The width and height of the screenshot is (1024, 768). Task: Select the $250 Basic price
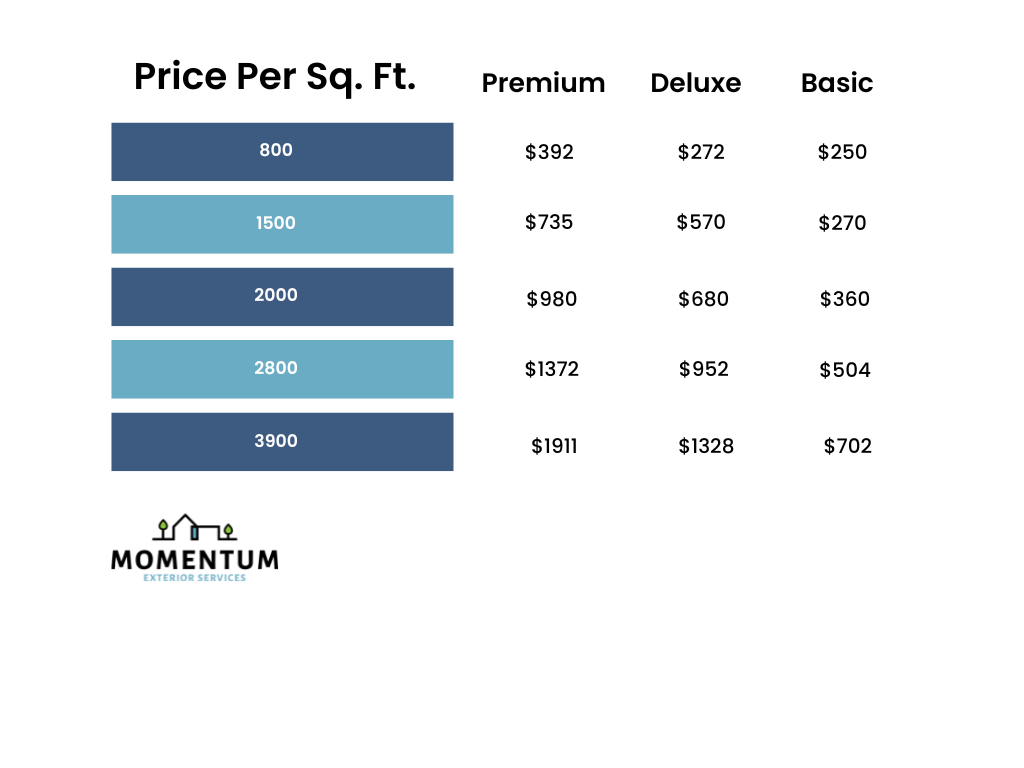[x=842, y=152]
